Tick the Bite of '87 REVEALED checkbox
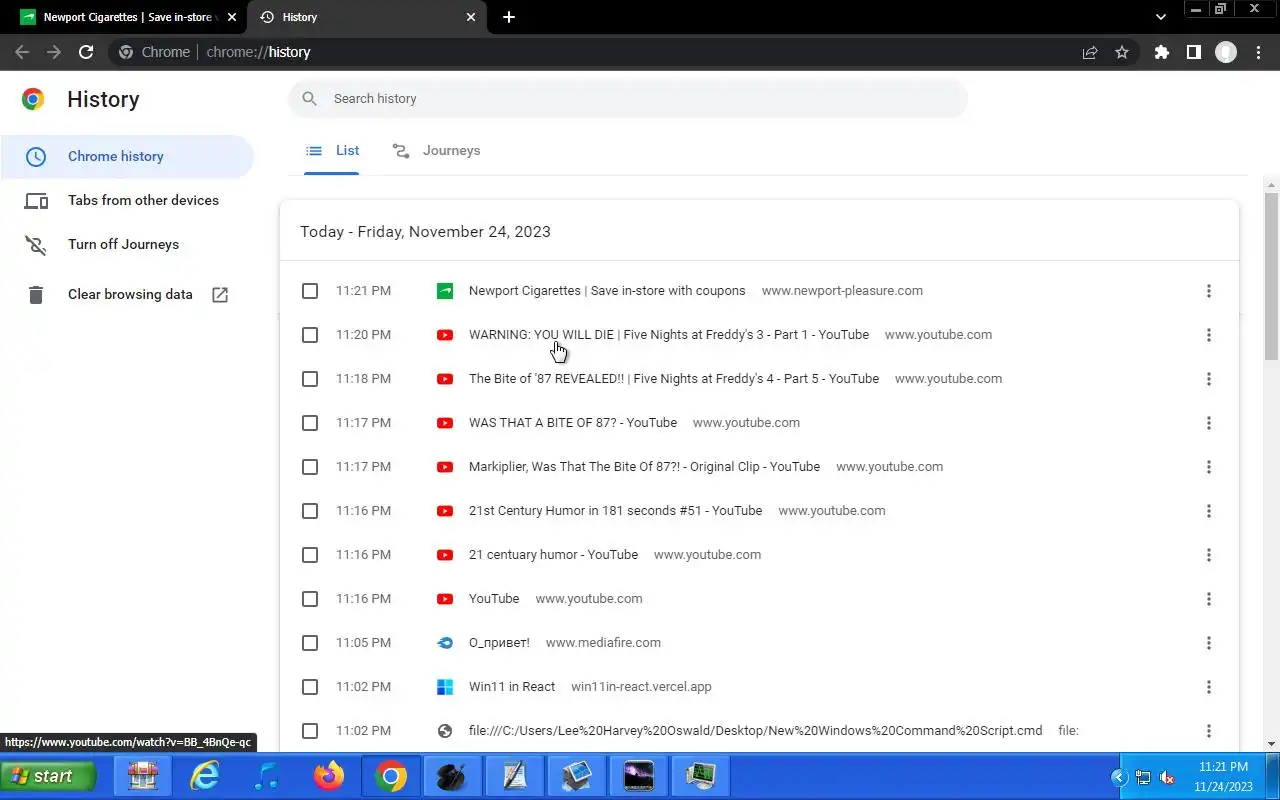Viewport: 1280px width, 800px height. [x=310, y=379]
